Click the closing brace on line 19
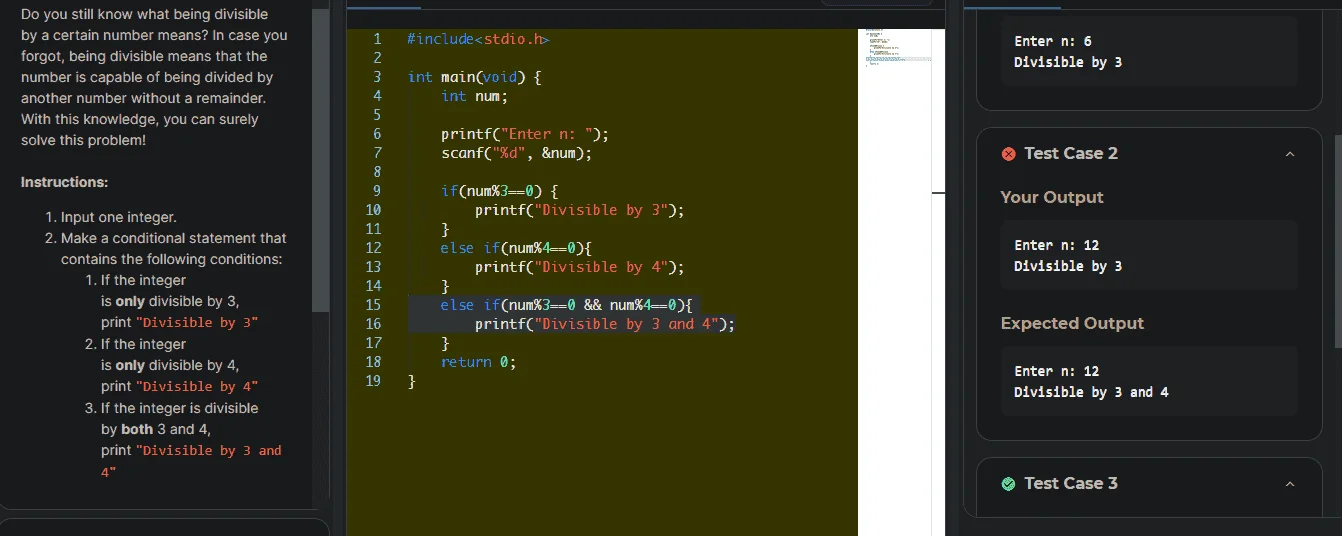The height and width of the screenshot is (536, 1342). click(411, 381)
